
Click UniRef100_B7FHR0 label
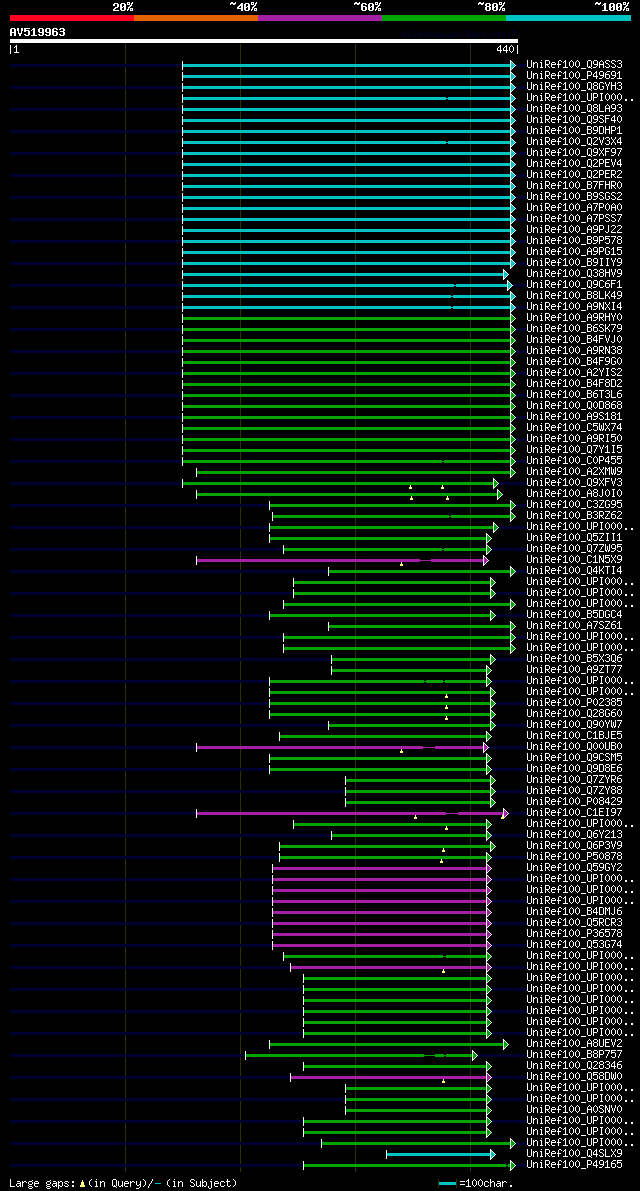tap(574, 186)
